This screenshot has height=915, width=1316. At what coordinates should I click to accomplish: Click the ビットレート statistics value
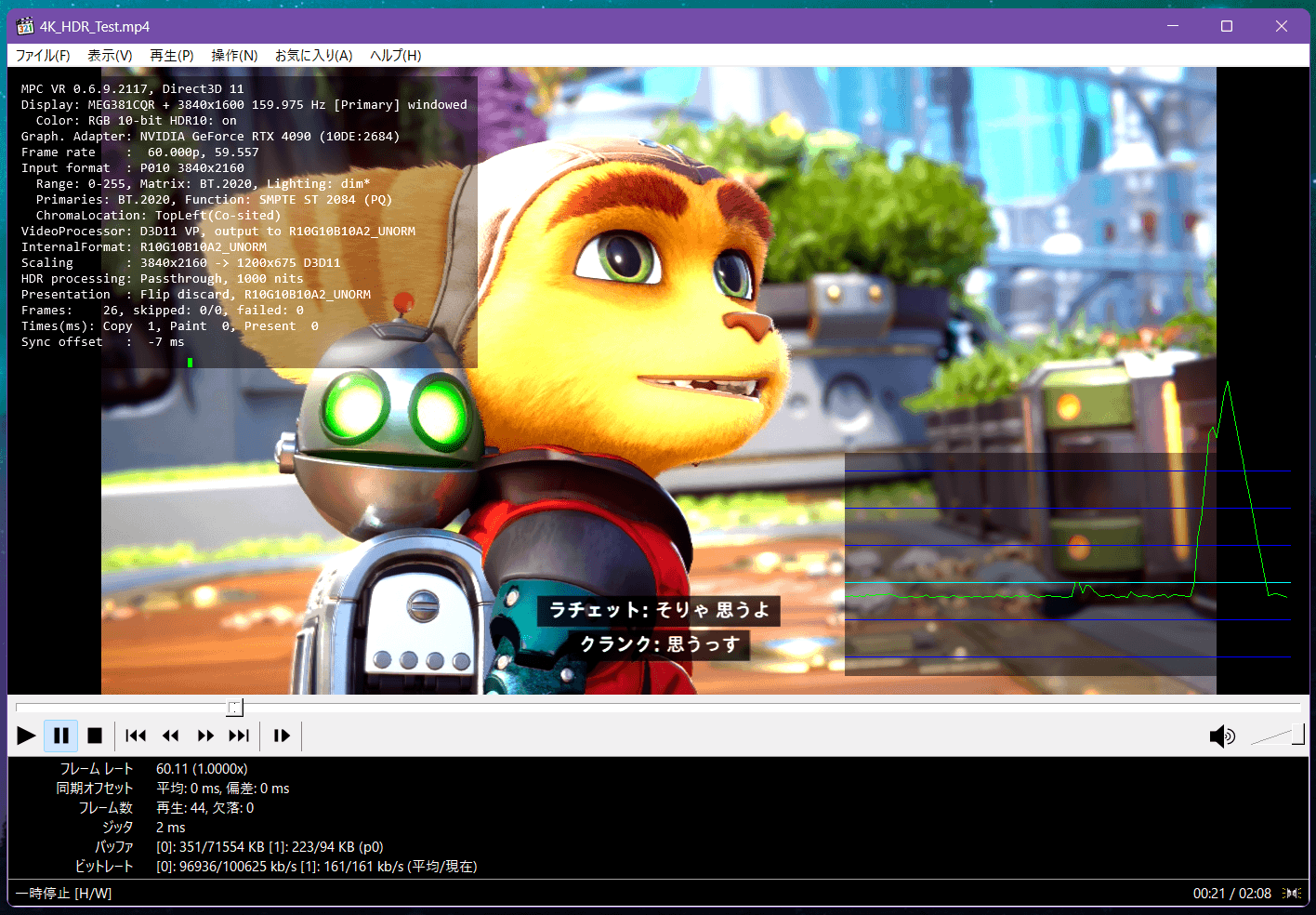click(316, 867)
